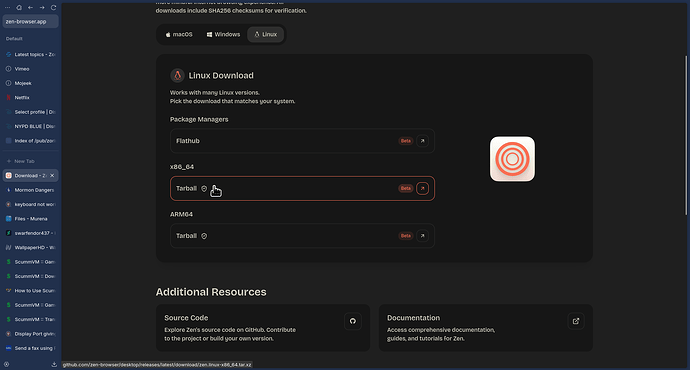Click the Linux penguin icon beside Linux Download
690x370 pixels.
[177, 76]
